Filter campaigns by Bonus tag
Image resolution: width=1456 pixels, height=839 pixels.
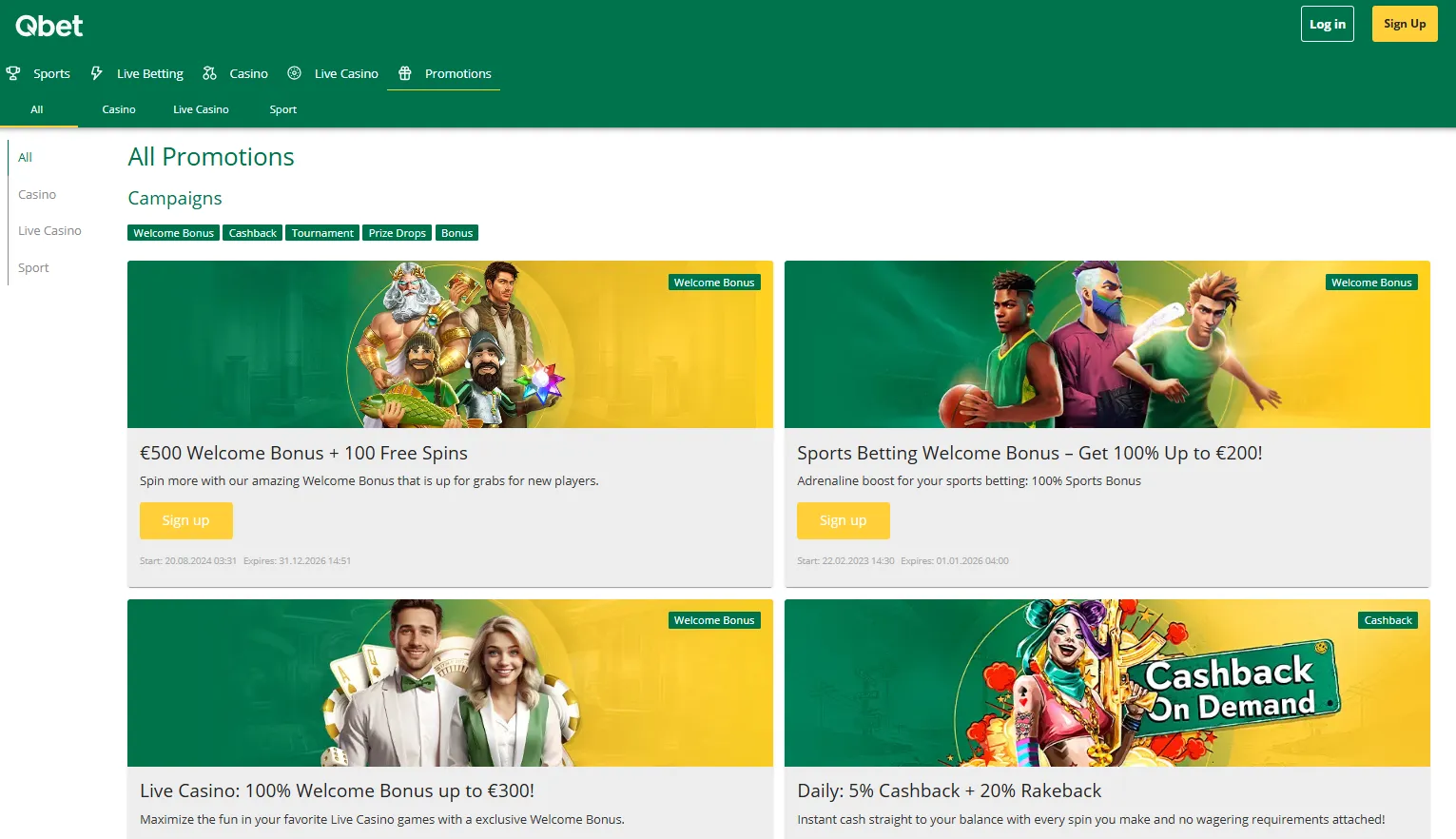click(456, 233)
